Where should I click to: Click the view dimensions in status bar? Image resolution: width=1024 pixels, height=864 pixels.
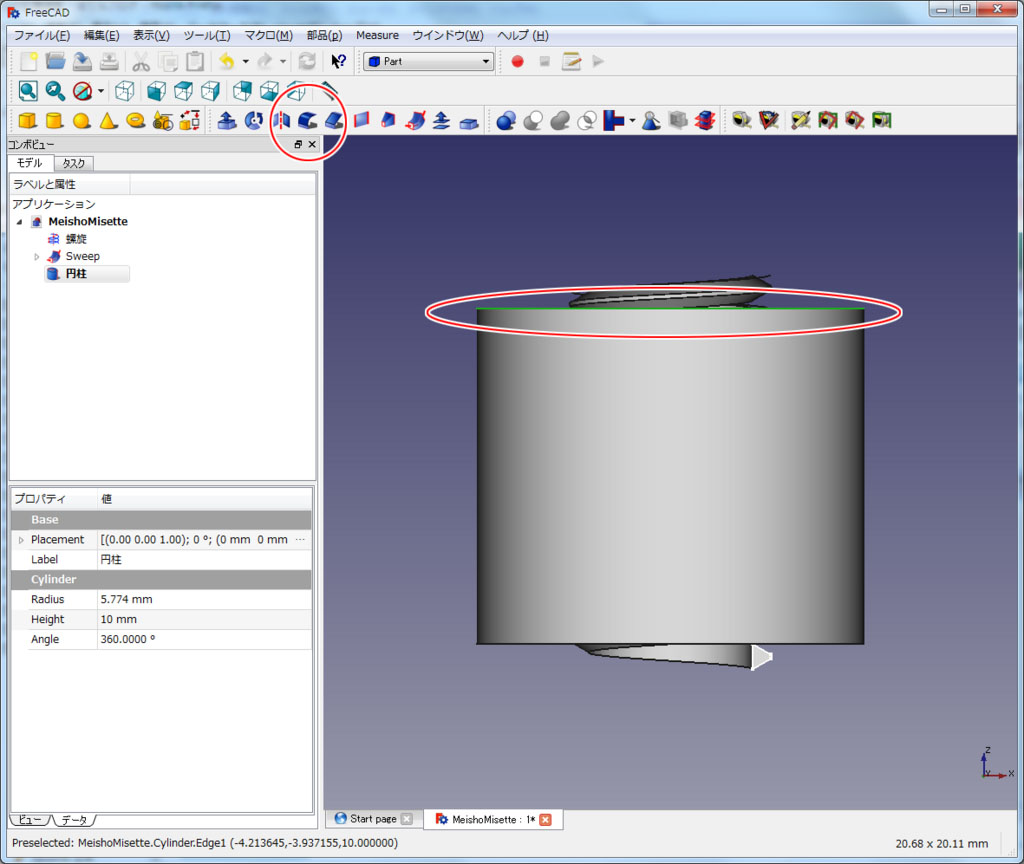click(x=941, y=844)
